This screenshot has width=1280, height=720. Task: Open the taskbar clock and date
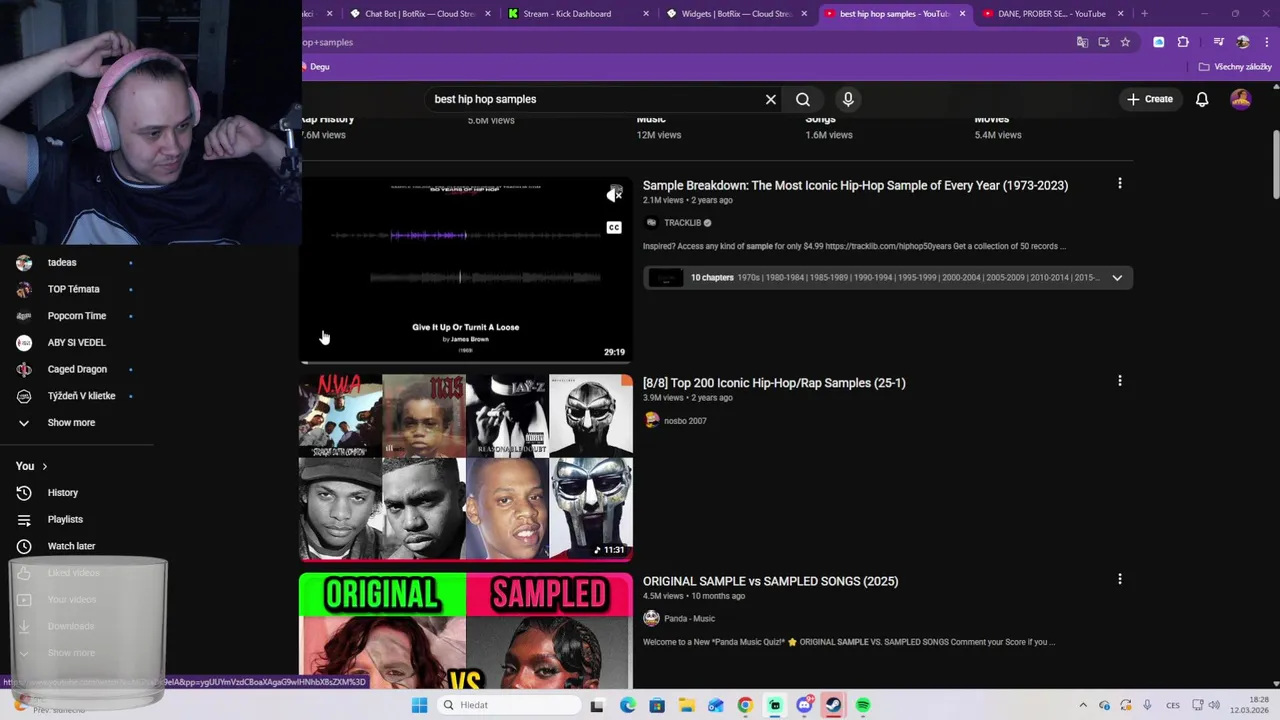(1250, 705)
